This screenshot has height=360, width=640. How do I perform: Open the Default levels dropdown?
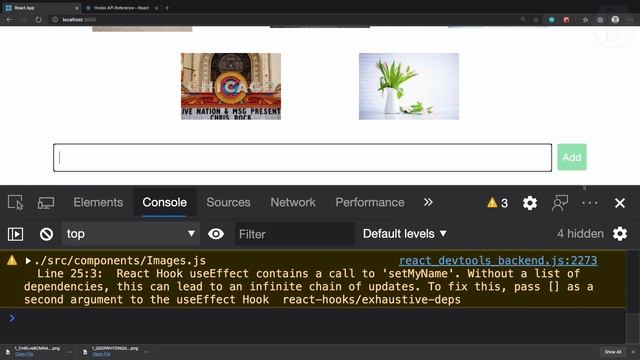[404, 234]
